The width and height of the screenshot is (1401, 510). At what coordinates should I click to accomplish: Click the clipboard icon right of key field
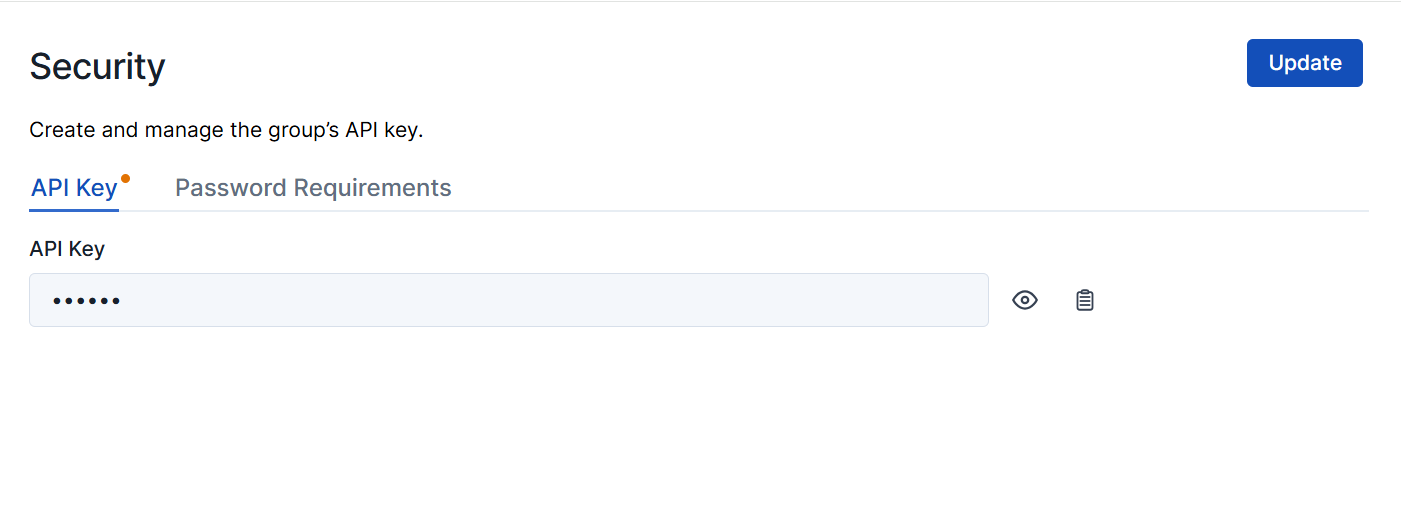tap(1085, 300)
